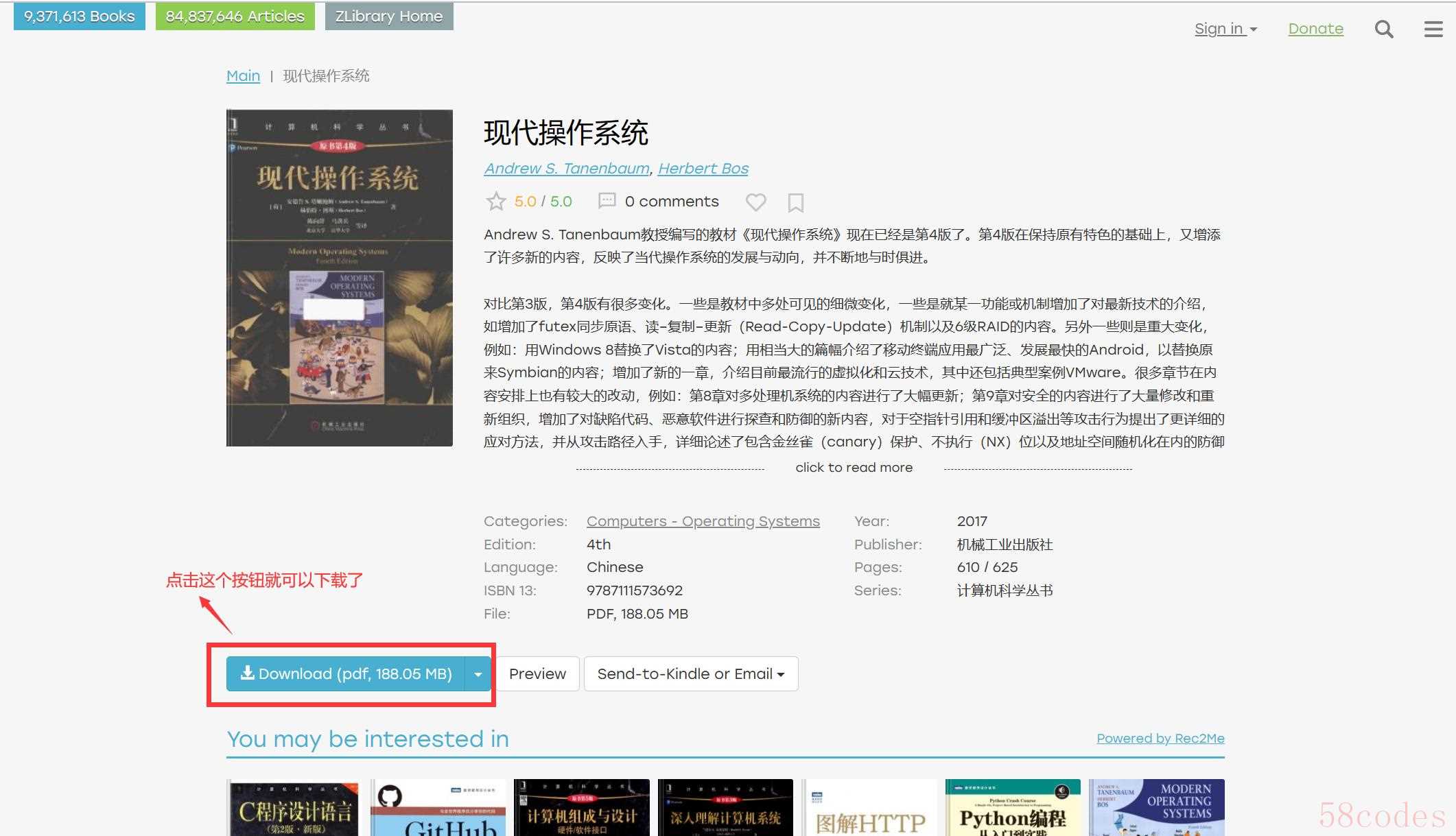The width and height of the screenshot is (1456, 836).
Task: Expand Send-to-Kindle or Email dropdown
Action: pos(691,673)
